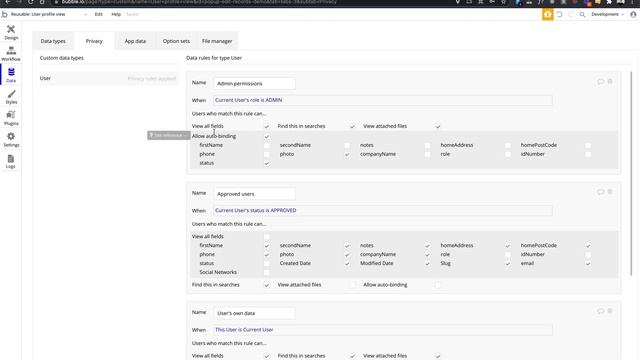This screenshot has height=360, width=640.
Task: Open the Development version dropdown
Action: tap(608, 14)
